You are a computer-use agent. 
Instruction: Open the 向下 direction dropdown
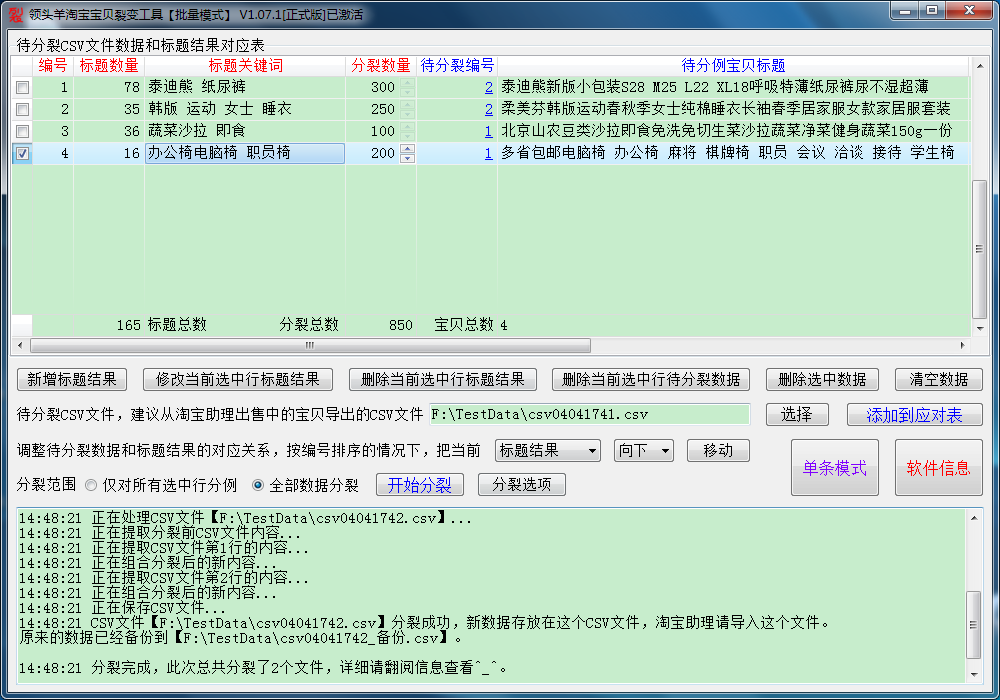(643, 451)
